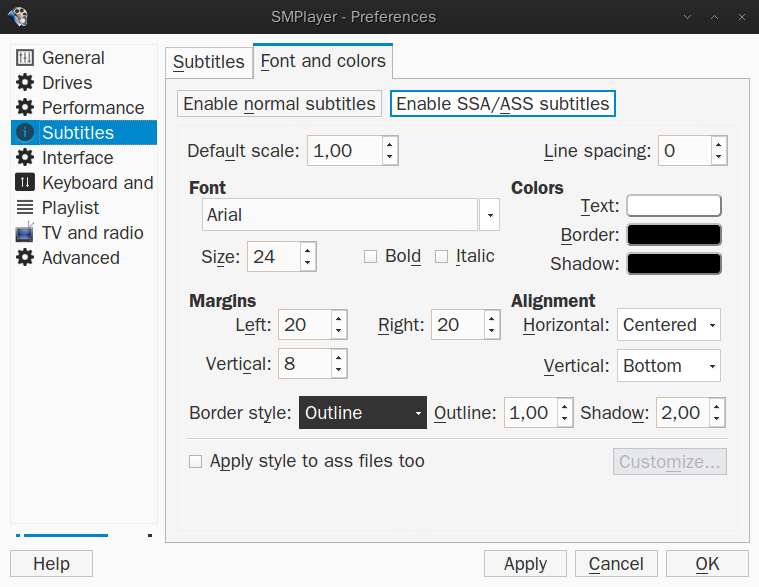Increase the Left margin value
Screen dimensions: 759x587
[x=339, y=318]
